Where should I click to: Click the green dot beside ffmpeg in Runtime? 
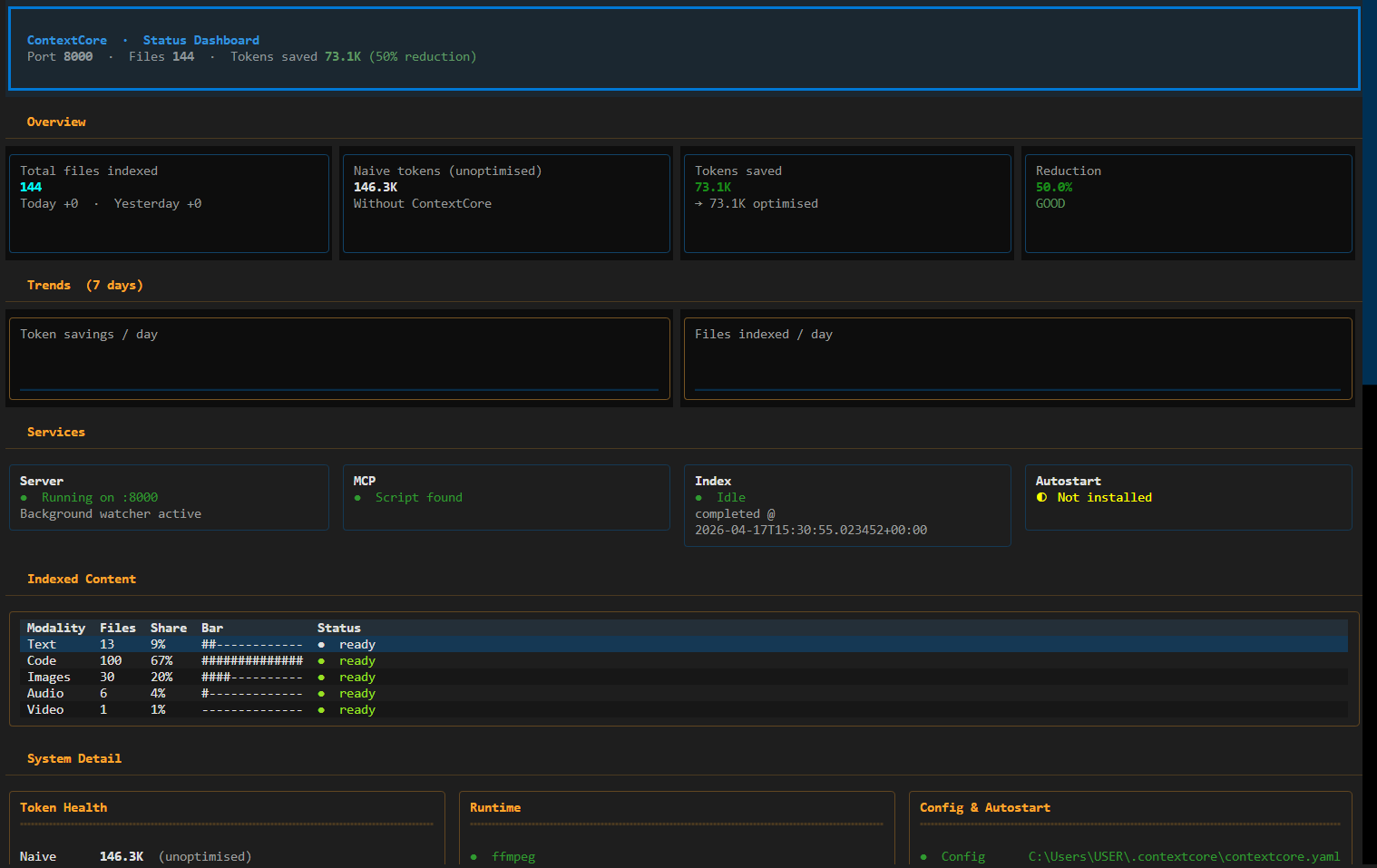[x=474, y=857]
